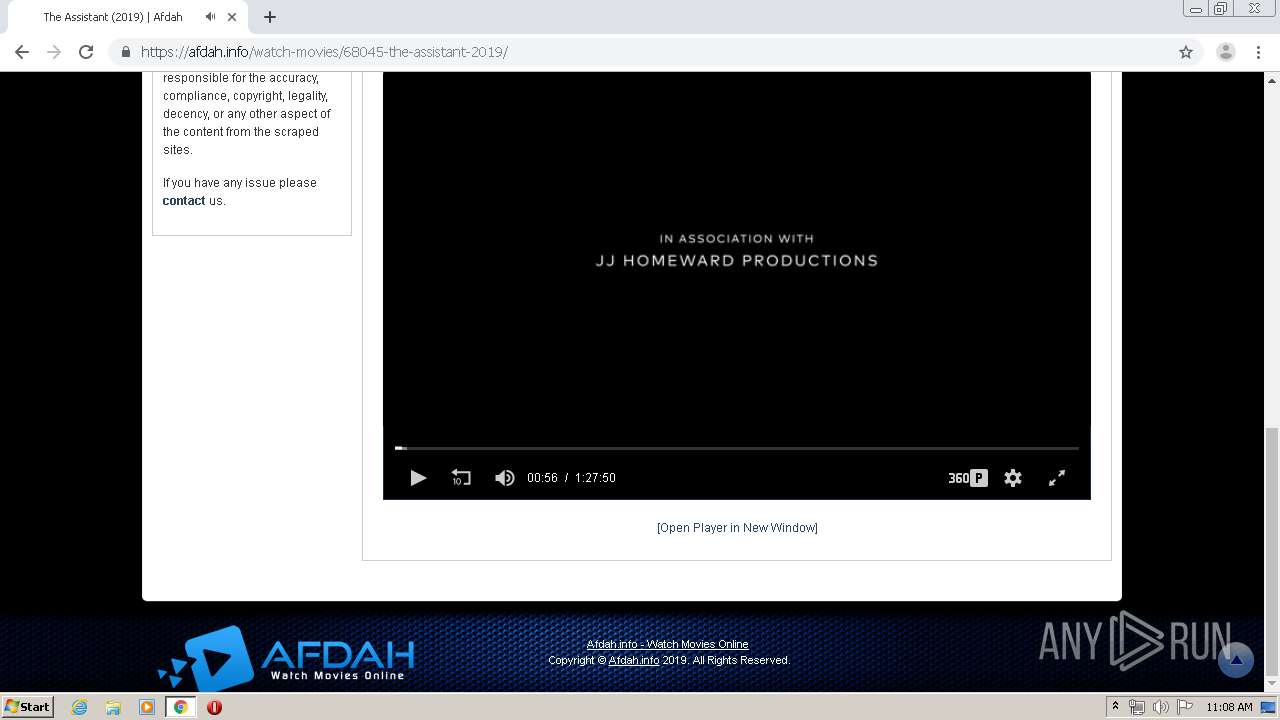Open Player in New Window link
The image size is (1280, 720).
coord(737,528)
